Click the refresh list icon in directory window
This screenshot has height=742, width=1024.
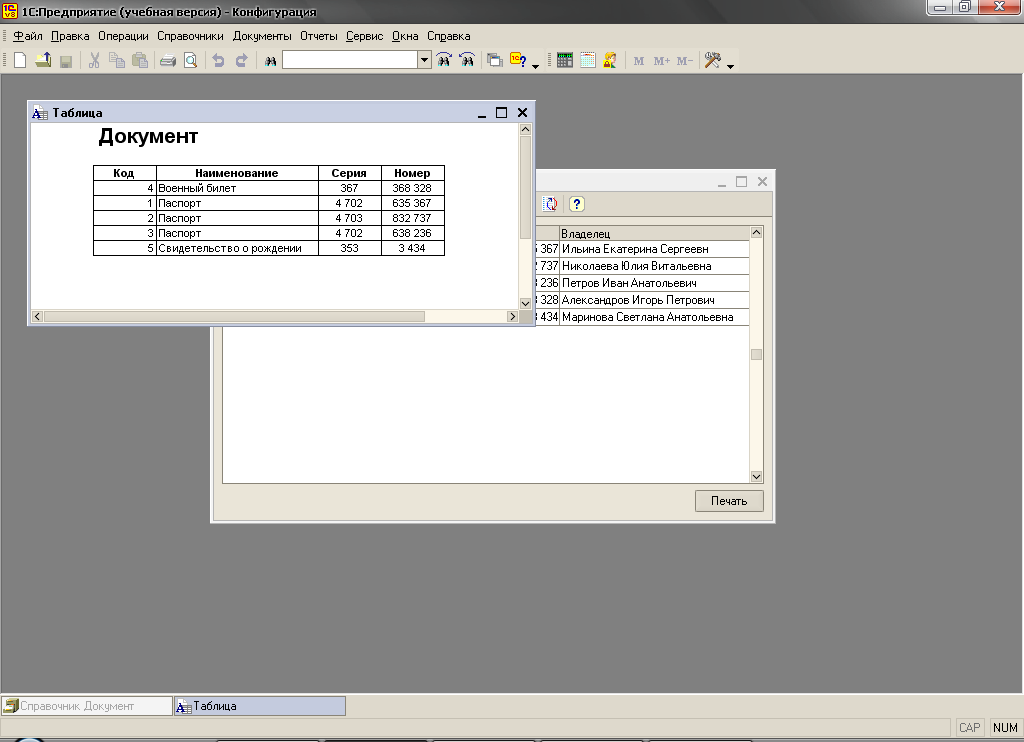551,204
